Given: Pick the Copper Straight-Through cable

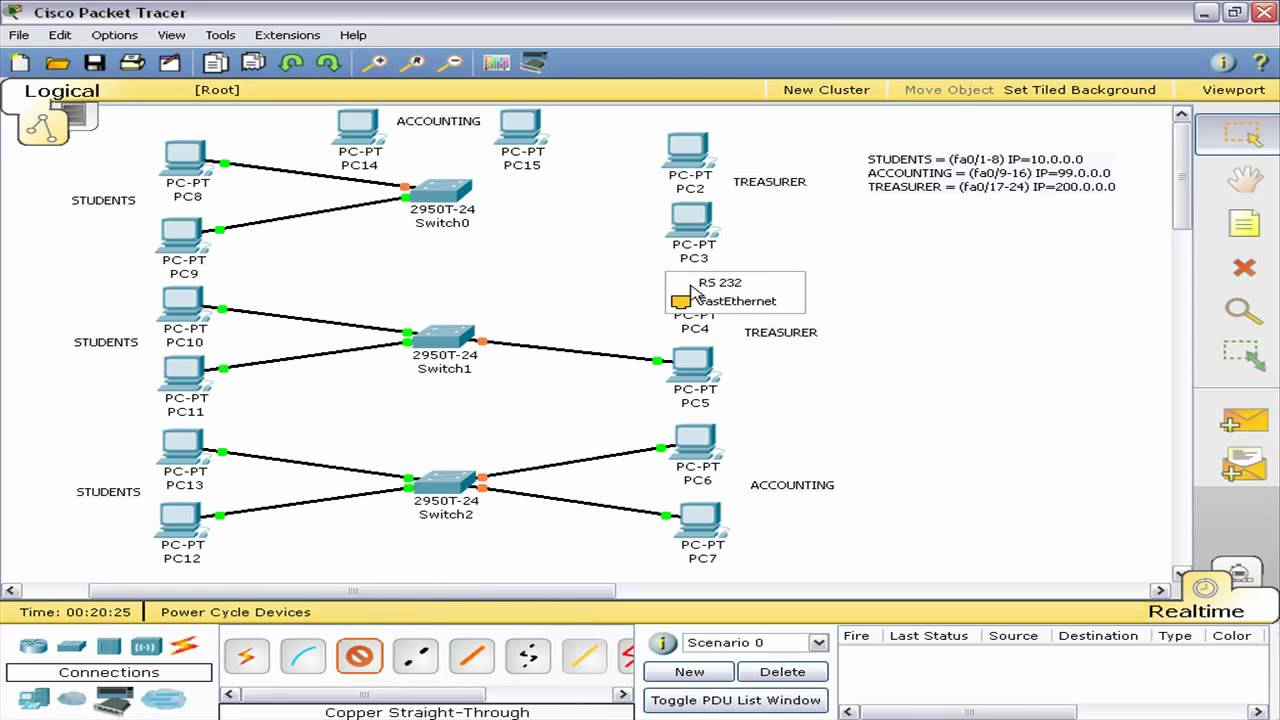Looking at the screenshot, I should [x=359, y=657].
